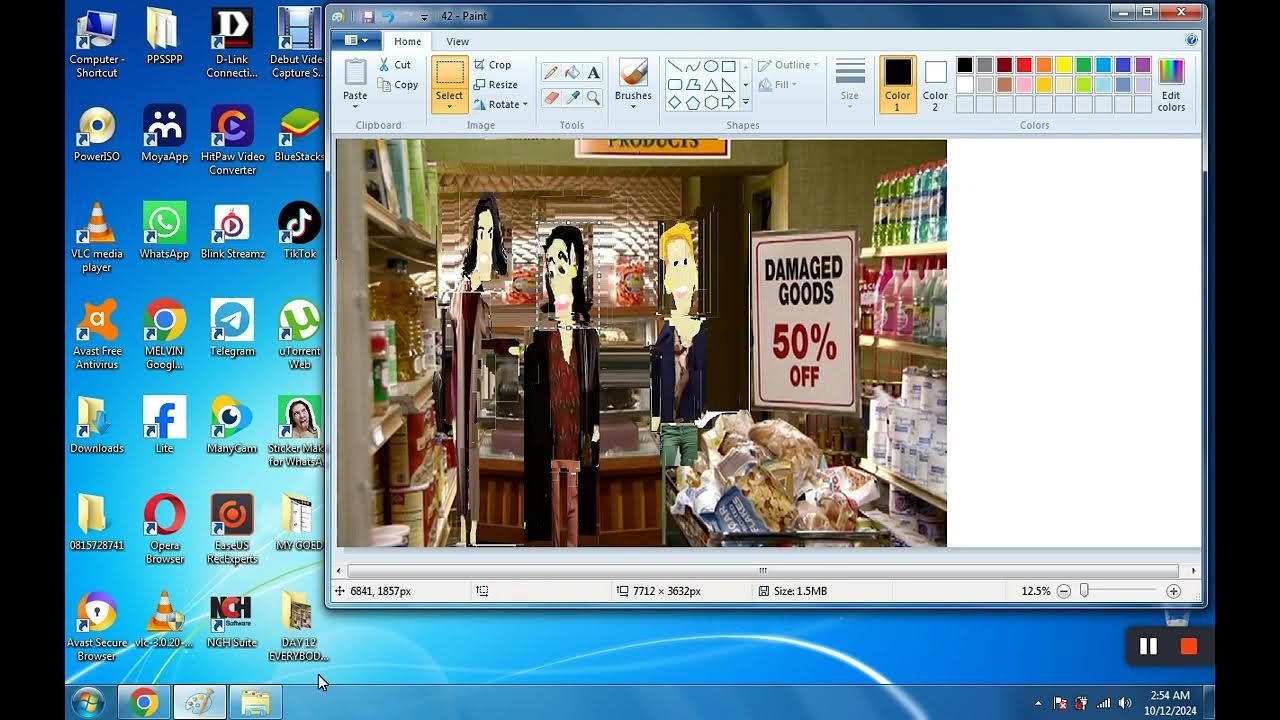Screen dimensions: 1280x720
Task: Click the Copy button in Clipboard group
Action: coord(398,85)
